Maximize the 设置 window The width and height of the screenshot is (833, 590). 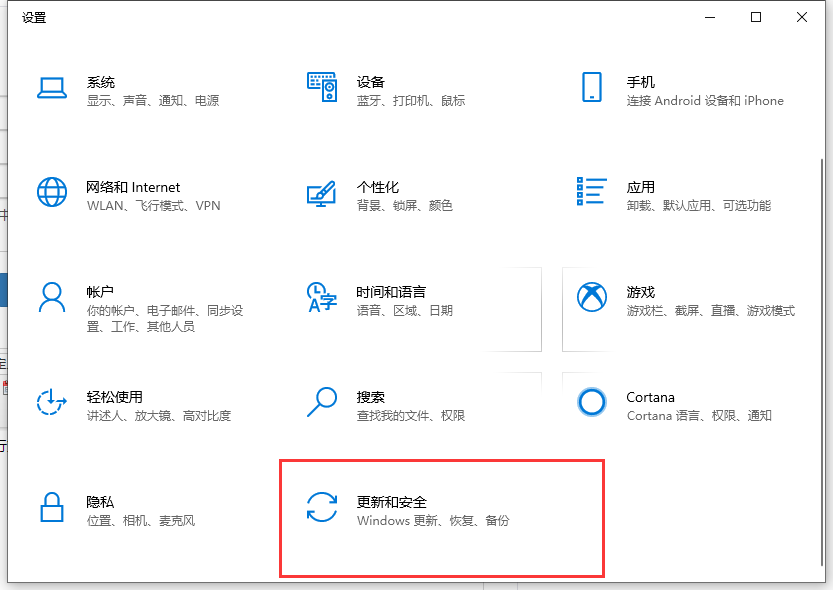(x=756, y=17)
